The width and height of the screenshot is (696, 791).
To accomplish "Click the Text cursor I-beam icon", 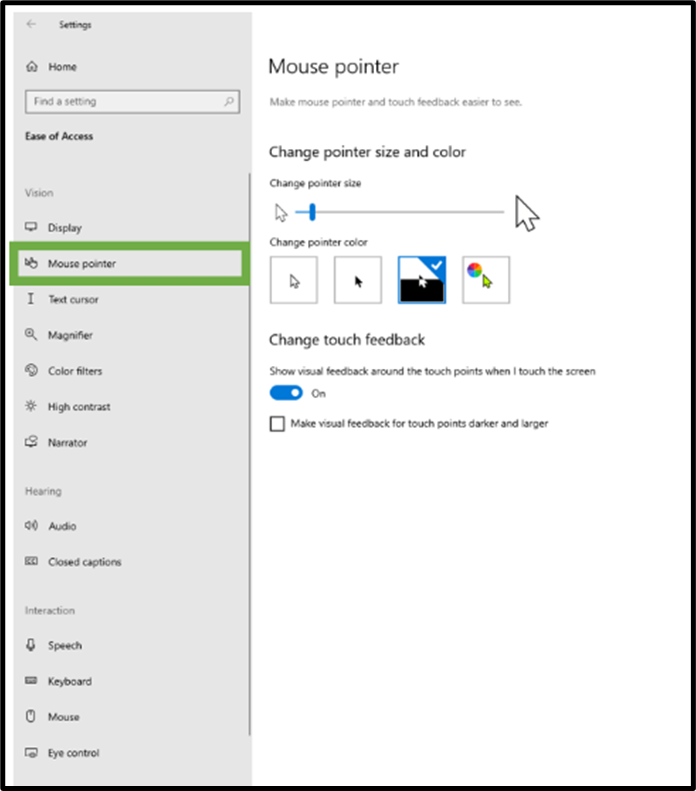I will click(x=31, y=299).
